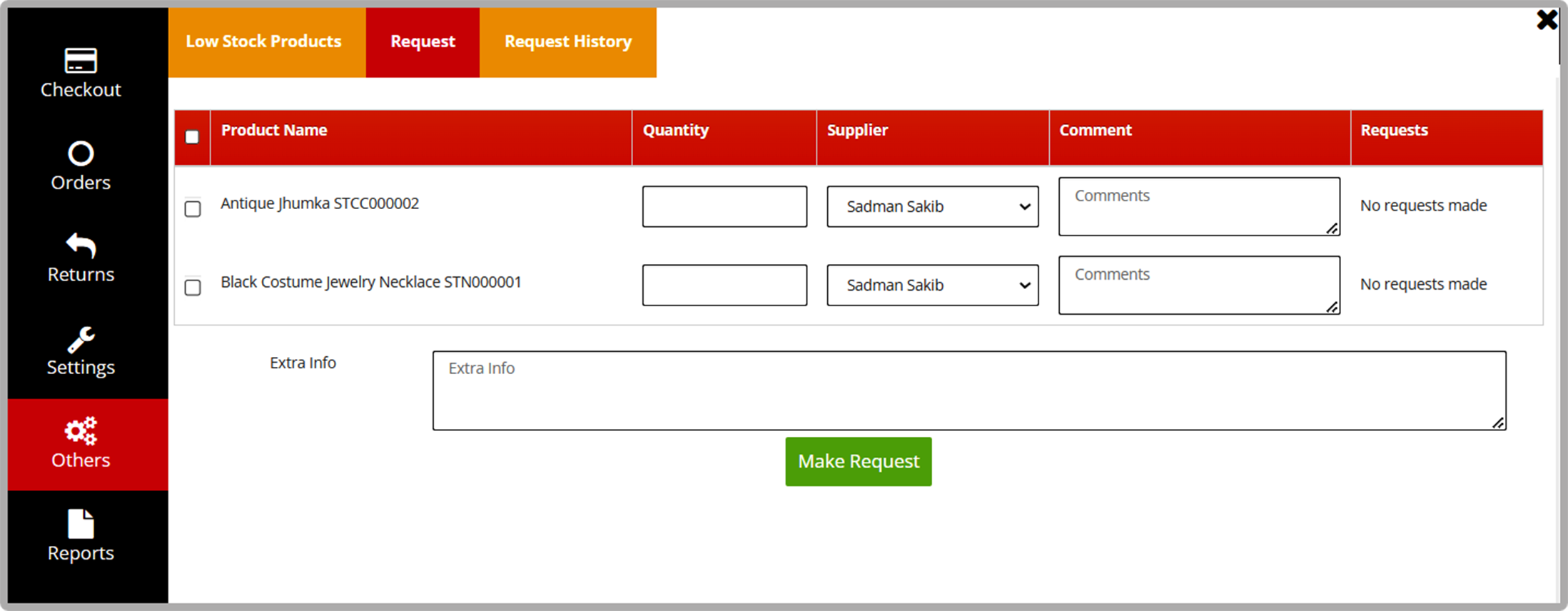Click resize handle of Antique Jhumka comments box
The image size is (1568, 611).
coord(1332,228)
